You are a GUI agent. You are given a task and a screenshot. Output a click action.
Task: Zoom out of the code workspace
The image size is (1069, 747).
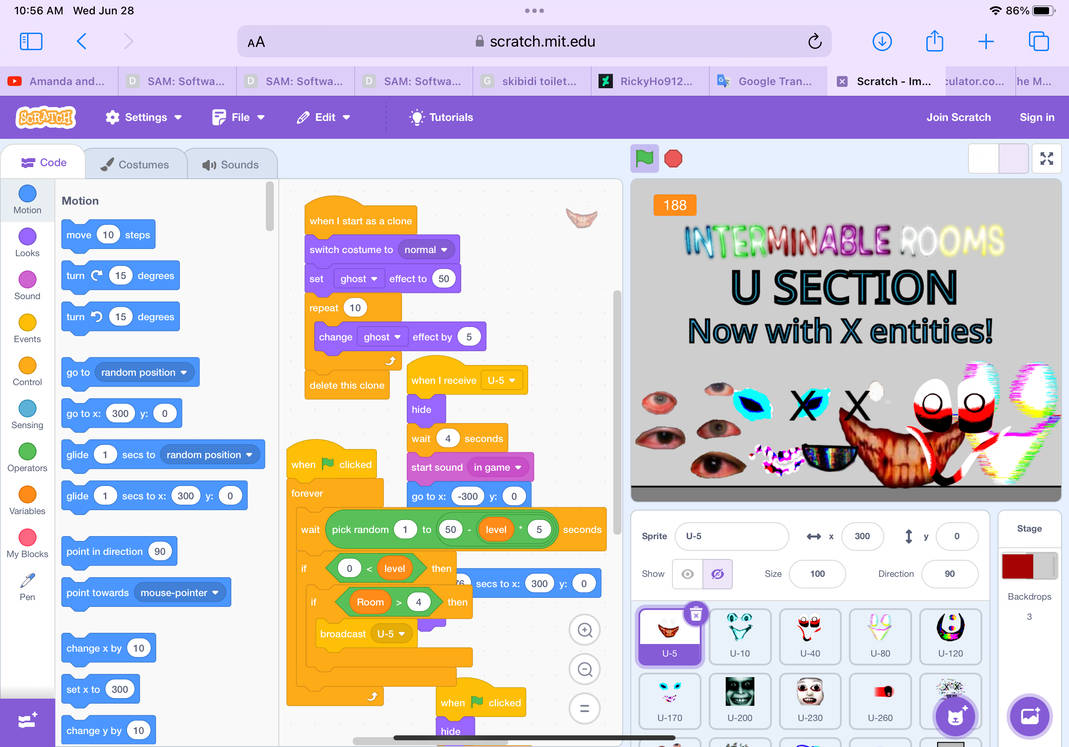(584, 669)
